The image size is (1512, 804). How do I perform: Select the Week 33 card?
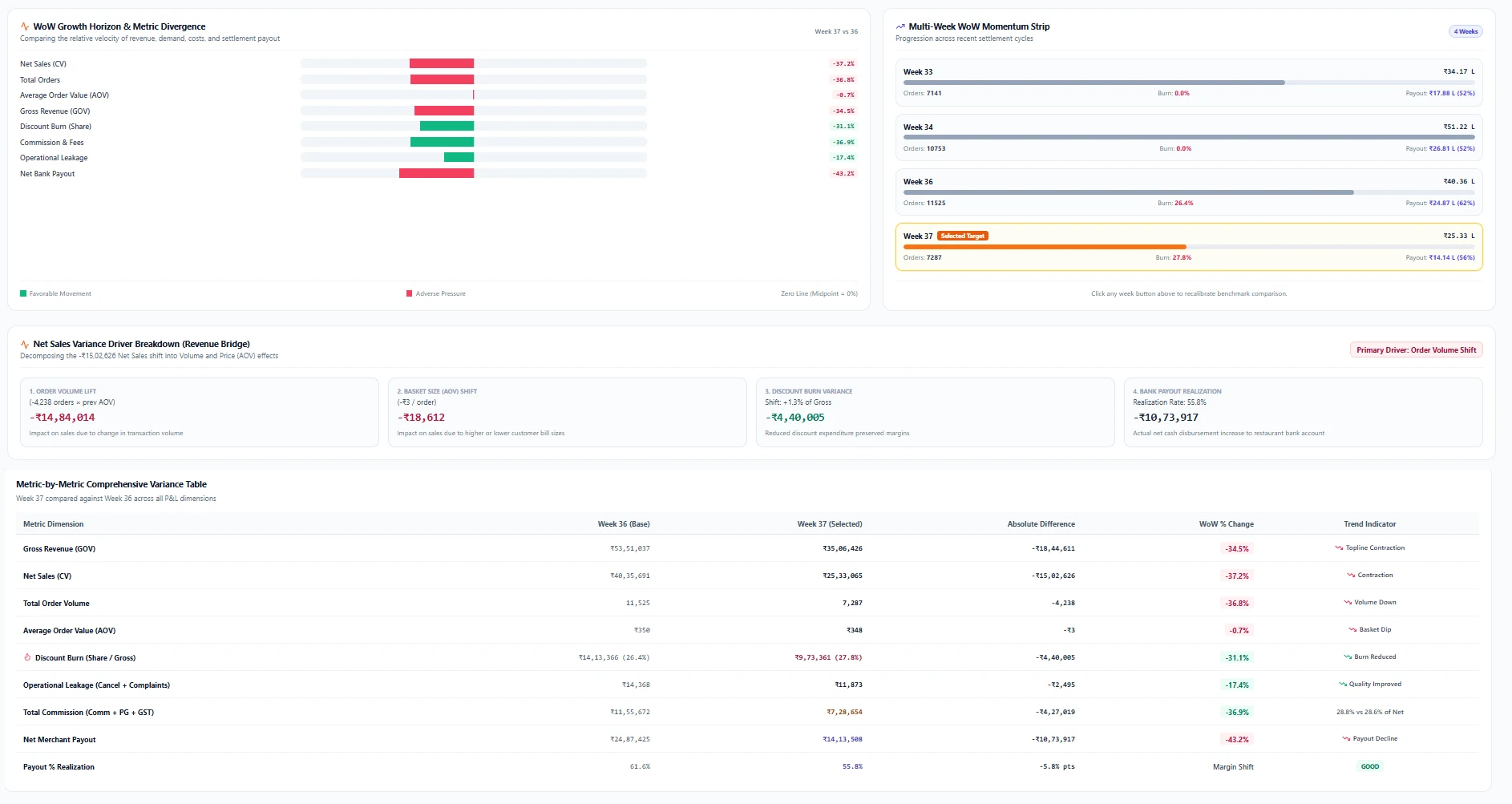point(1189,83)
